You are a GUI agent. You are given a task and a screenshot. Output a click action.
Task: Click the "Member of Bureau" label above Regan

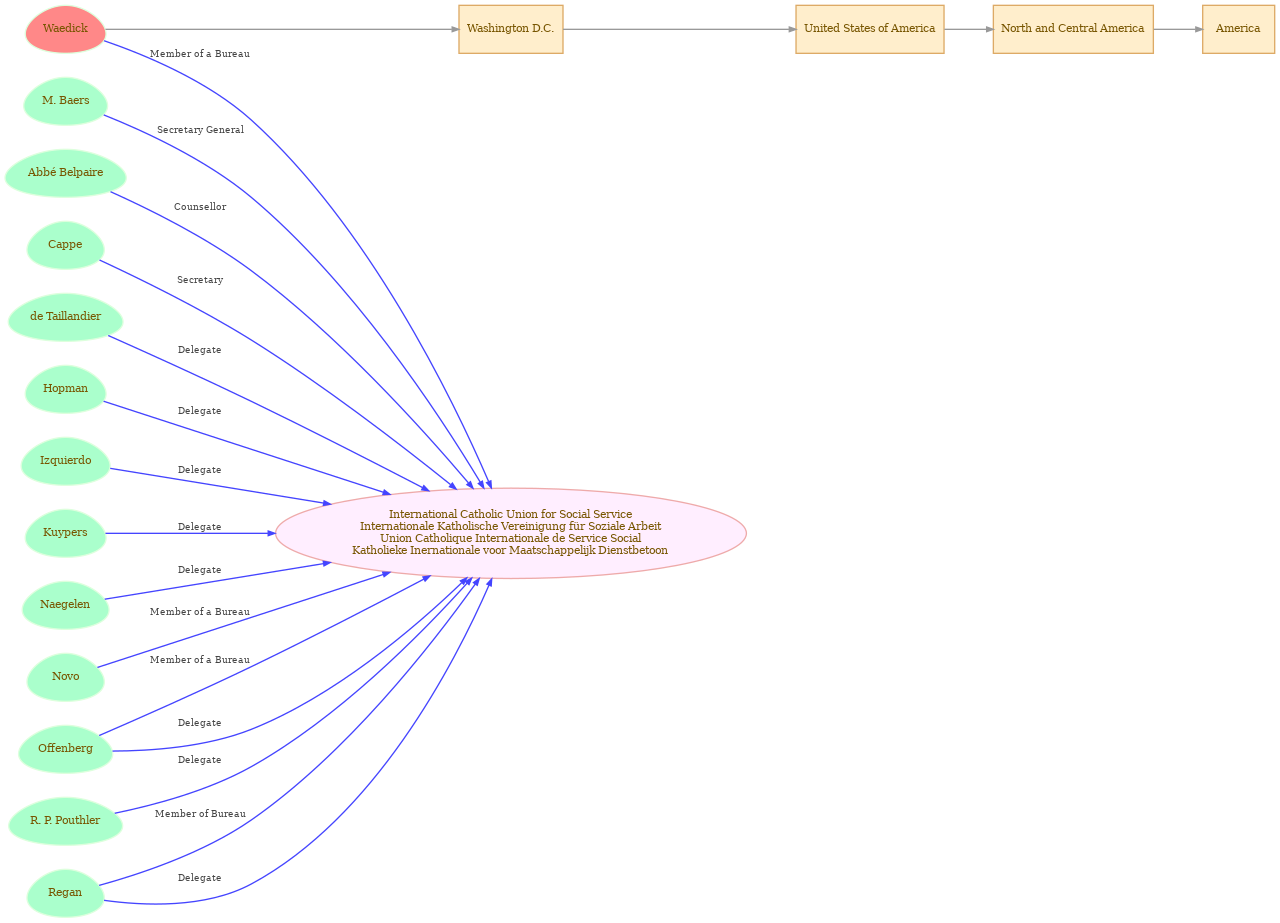point(200,814)
